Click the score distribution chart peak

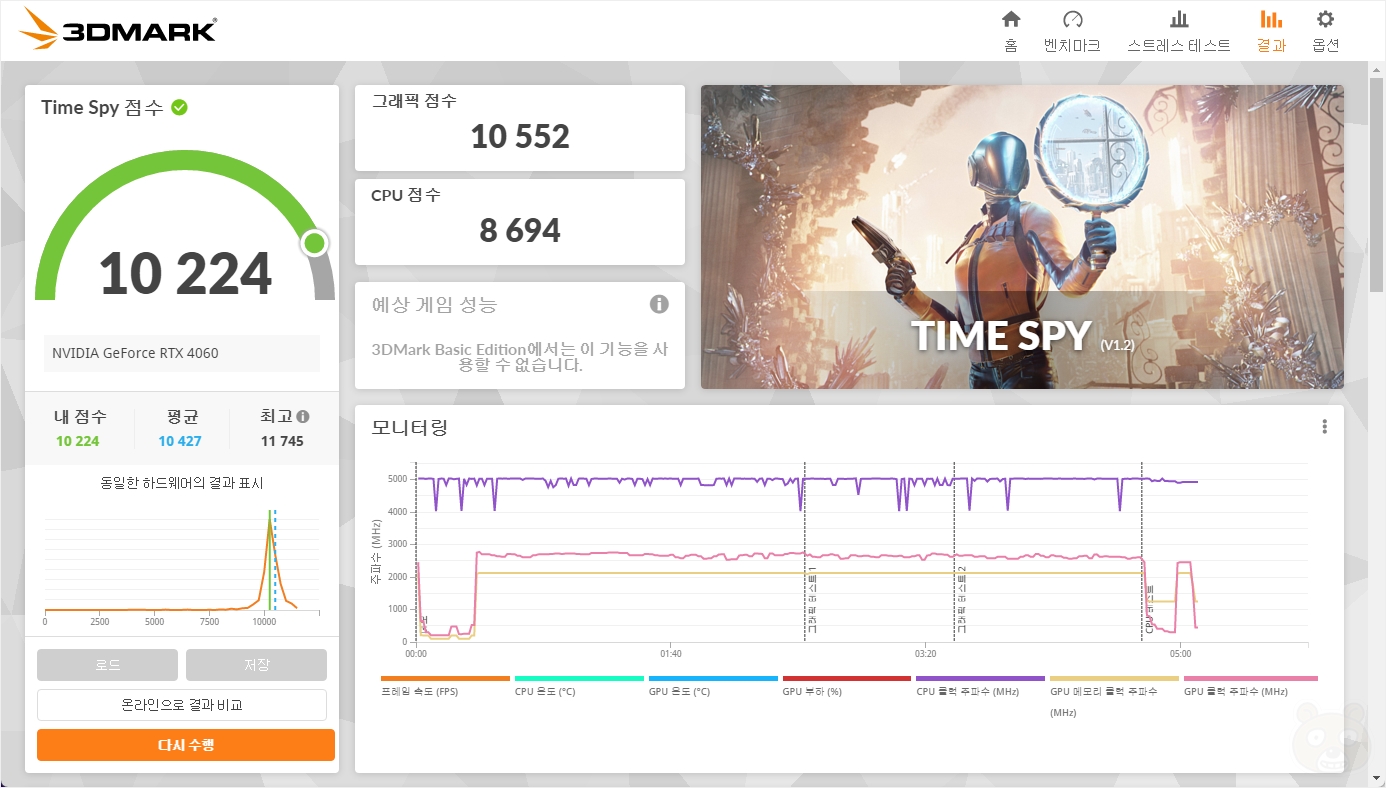(269, 520)
